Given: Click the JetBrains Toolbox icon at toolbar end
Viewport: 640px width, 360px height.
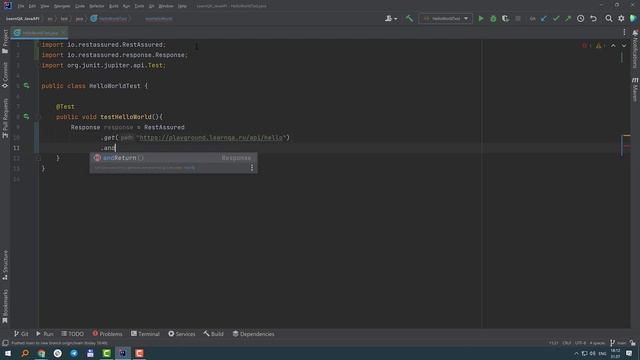Looking at the screenshot, I should pyautogui.click(x=633, y=18).
